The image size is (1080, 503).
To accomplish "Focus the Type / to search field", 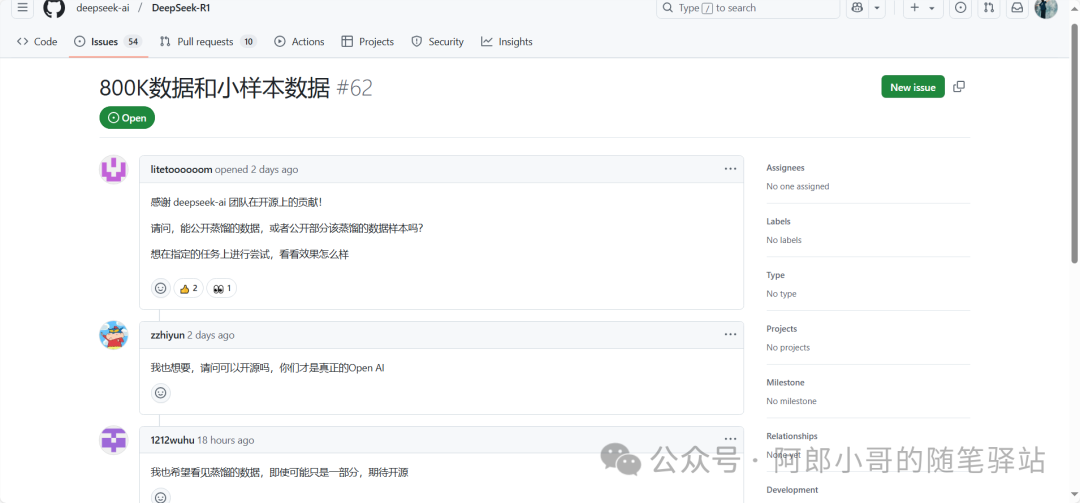I will tap(748, 8).
